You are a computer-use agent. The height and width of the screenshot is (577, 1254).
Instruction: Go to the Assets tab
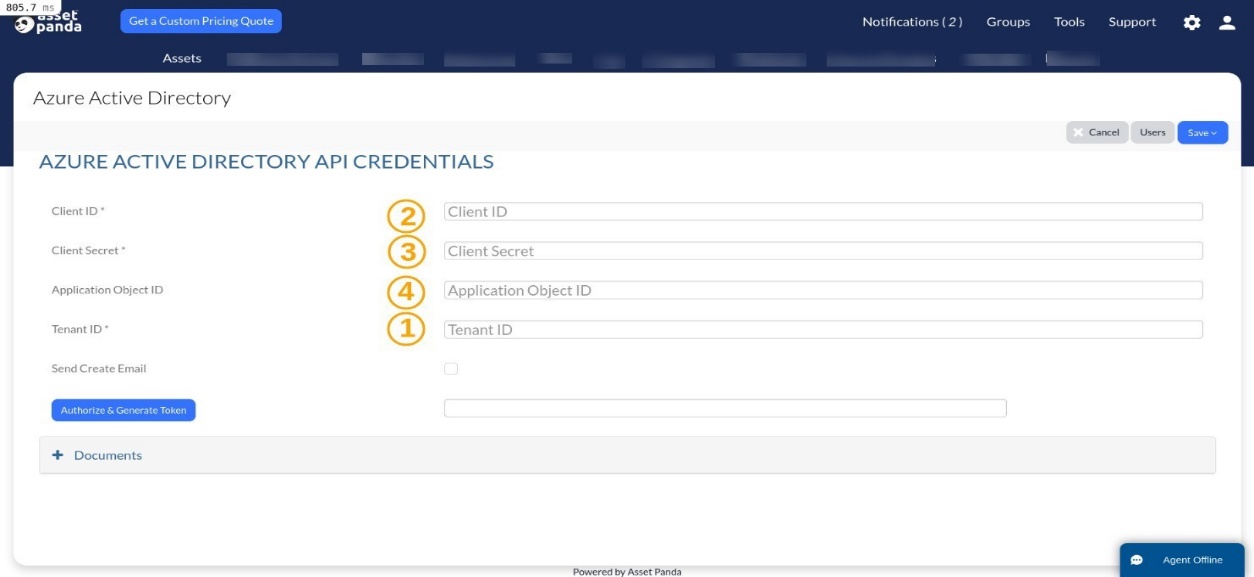[182, 58]
